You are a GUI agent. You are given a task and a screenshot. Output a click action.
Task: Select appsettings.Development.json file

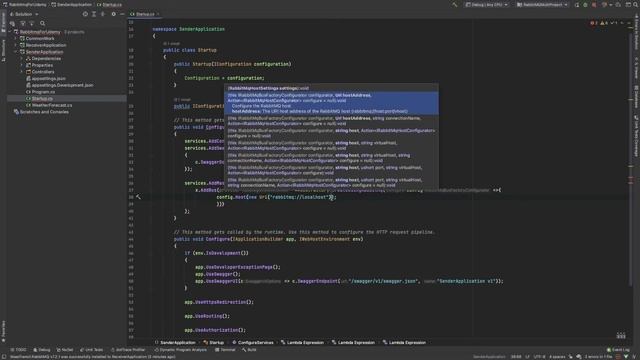[x=62, y=85]
